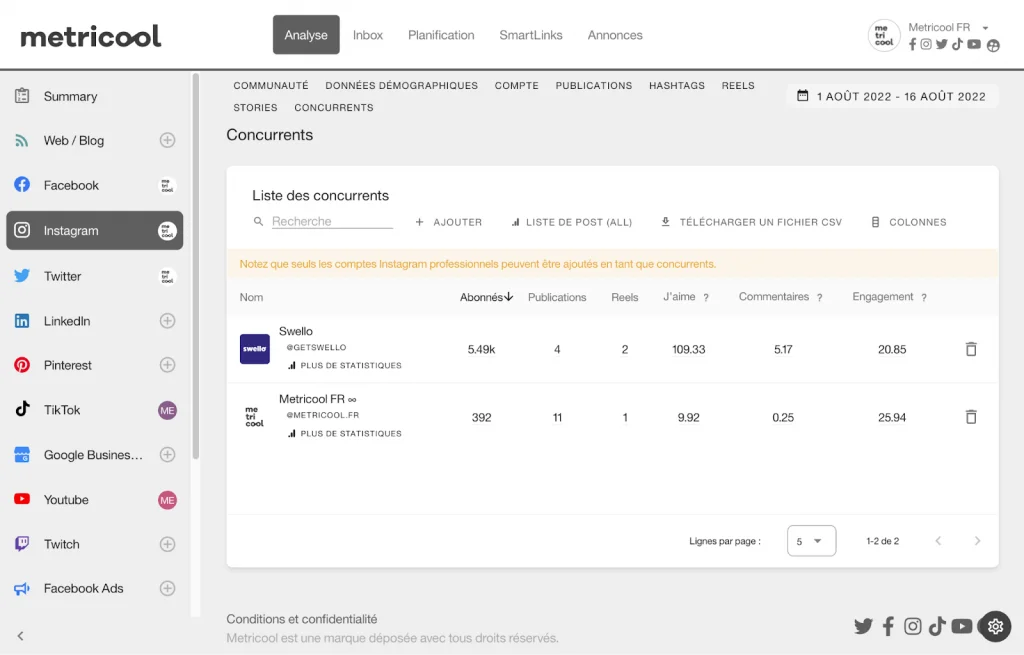Click AJOUTER to add competitor
This screenshot has height=655, width=1024.
[x=449, y=222]
